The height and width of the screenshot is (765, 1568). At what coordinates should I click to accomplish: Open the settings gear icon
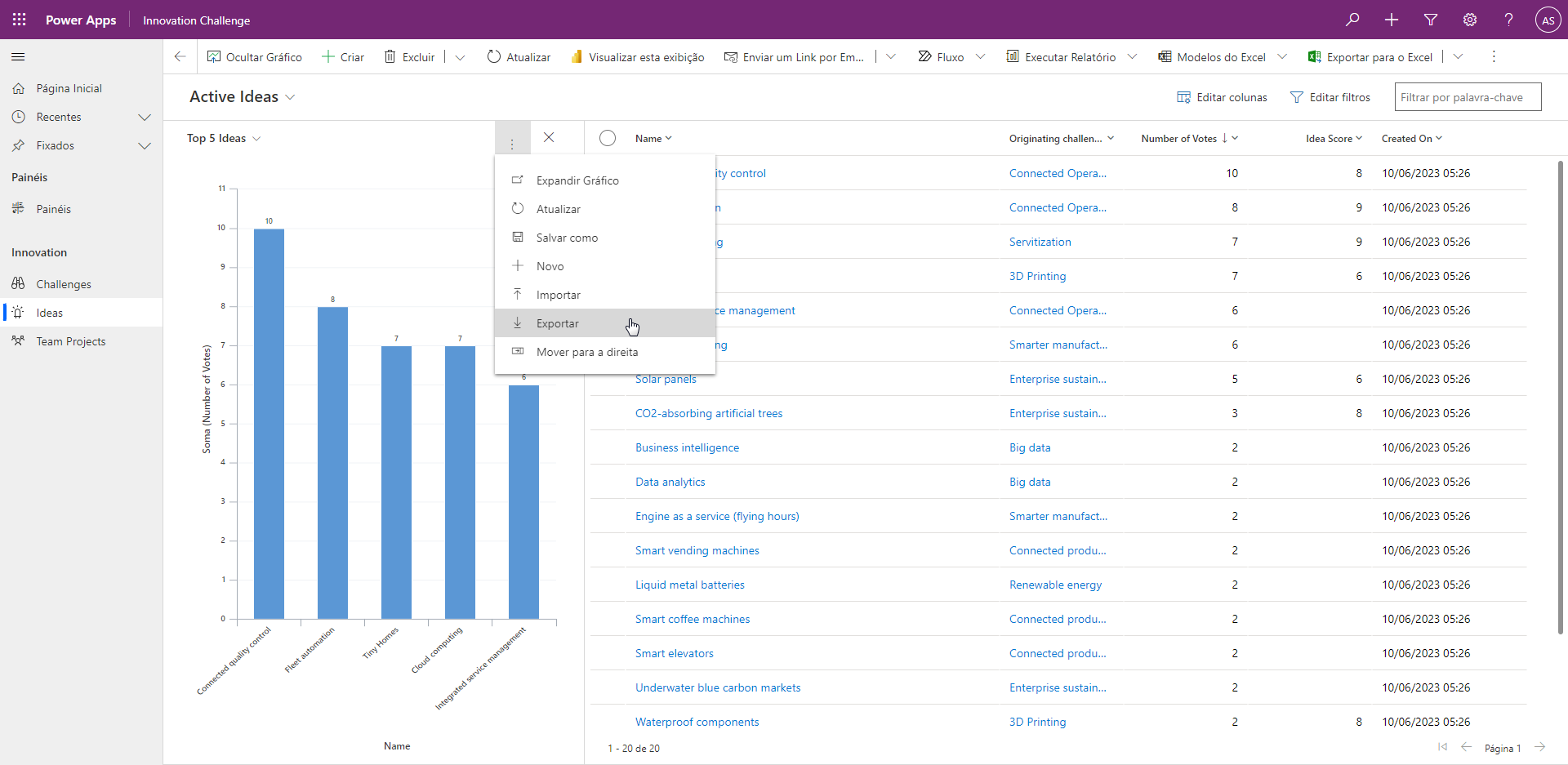point(1470,20)
